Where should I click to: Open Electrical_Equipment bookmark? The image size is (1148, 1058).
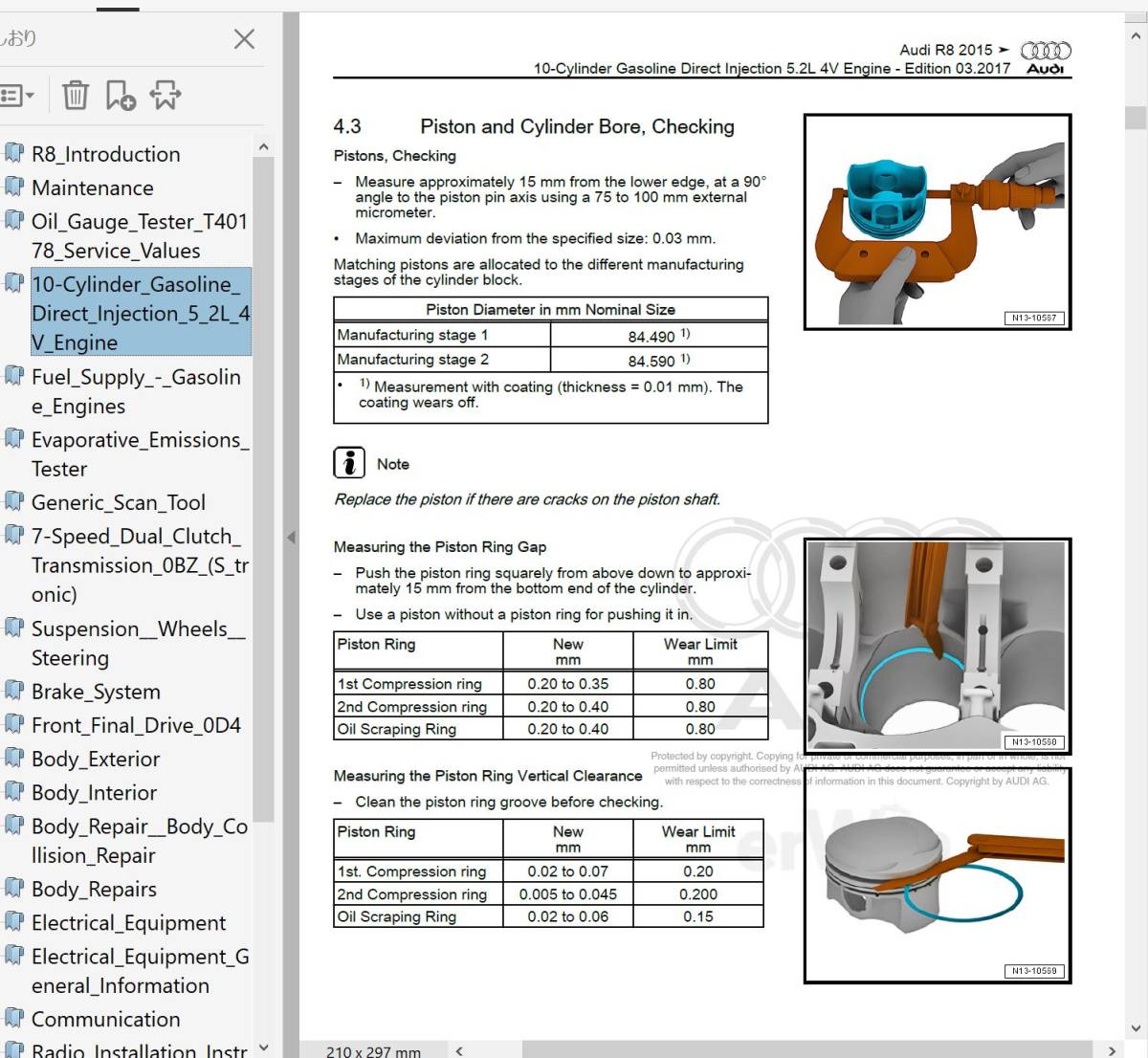click(128, 922)
